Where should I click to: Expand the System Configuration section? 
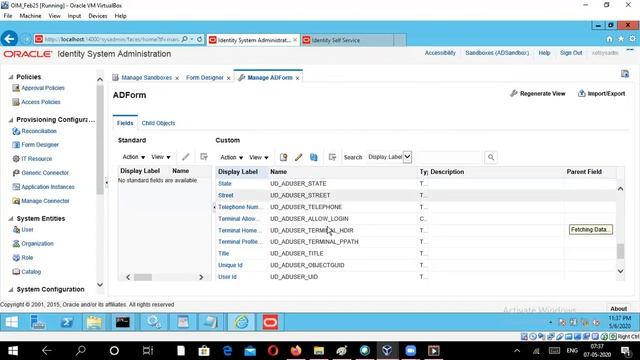coord(11,289)
